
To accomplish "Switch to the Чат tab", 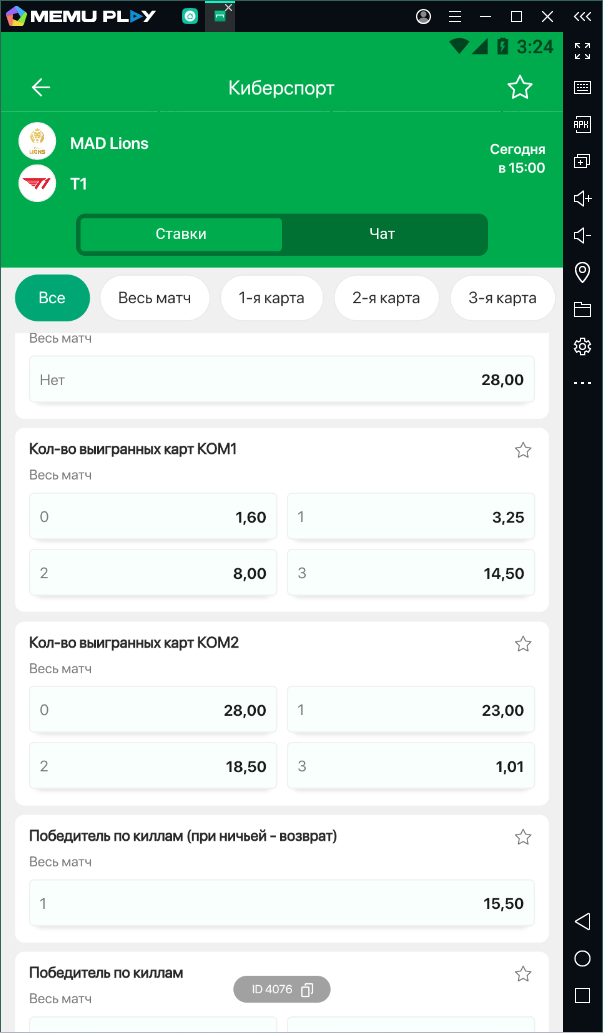I will (382, 234).
